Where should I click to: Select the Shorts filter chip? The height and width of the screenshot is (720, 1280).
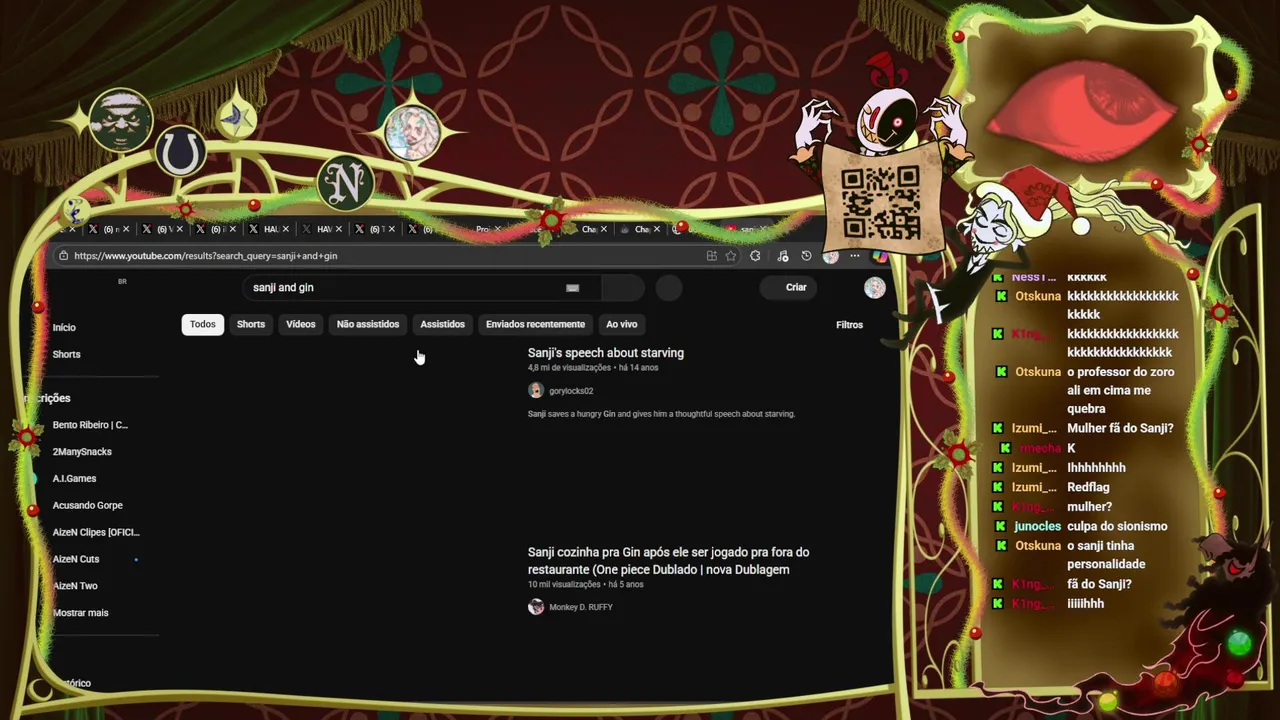click(251, 324)
